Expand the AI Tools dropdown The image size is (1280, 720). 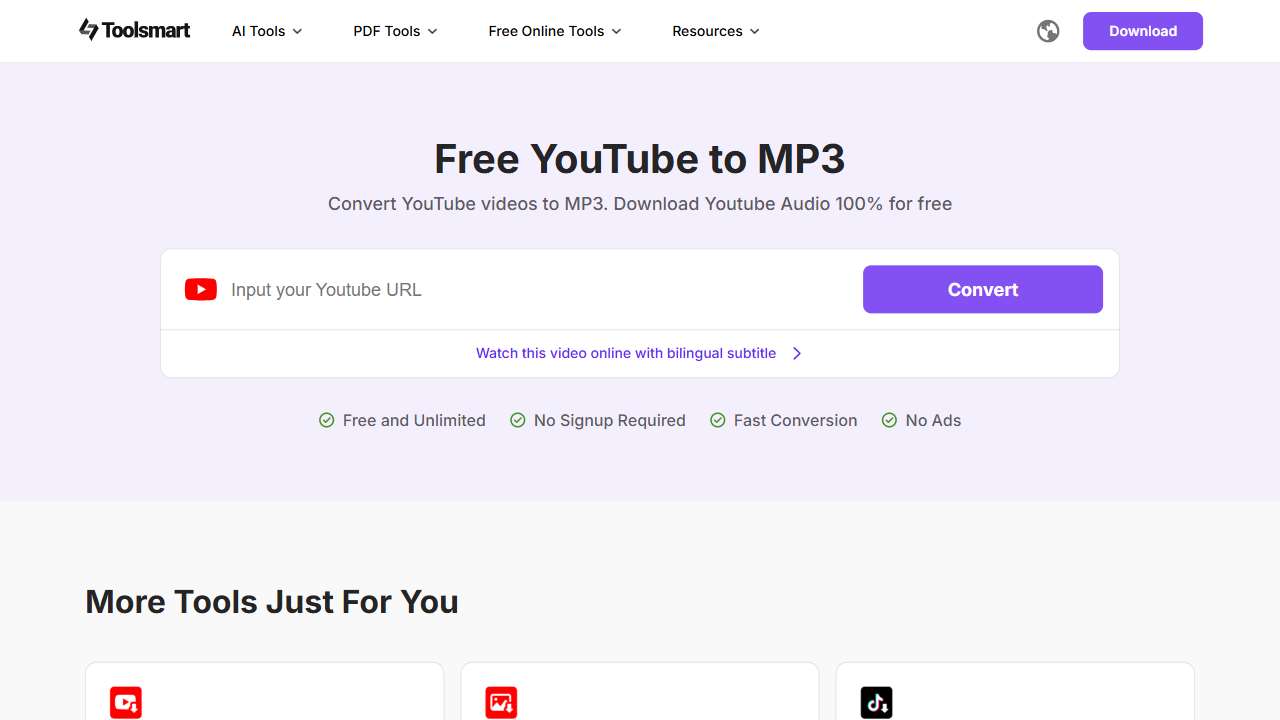pyautogui.click(x=265, y=31)
